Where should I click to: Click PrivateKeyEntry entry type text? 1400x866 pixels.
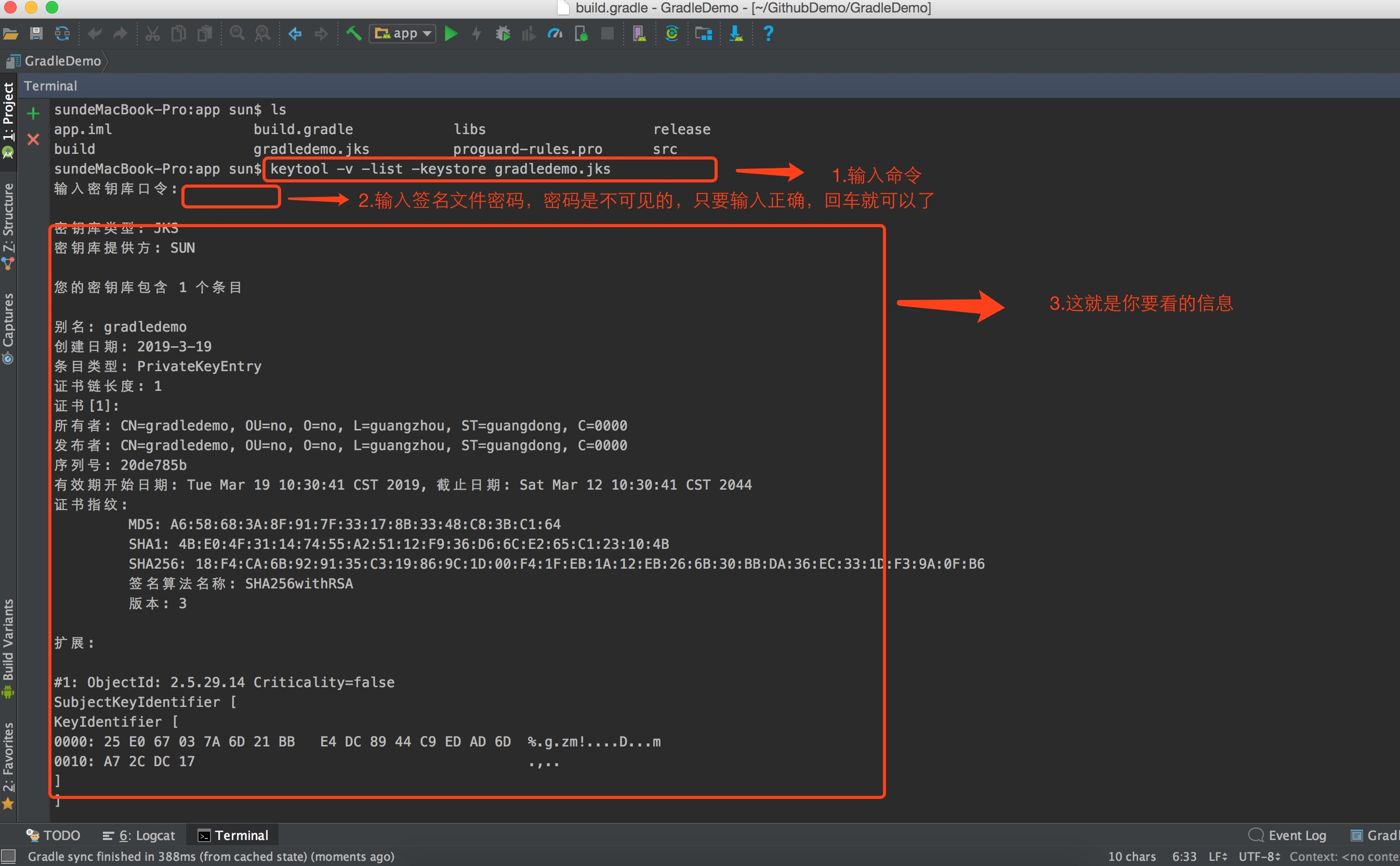[x=199, y=366]
